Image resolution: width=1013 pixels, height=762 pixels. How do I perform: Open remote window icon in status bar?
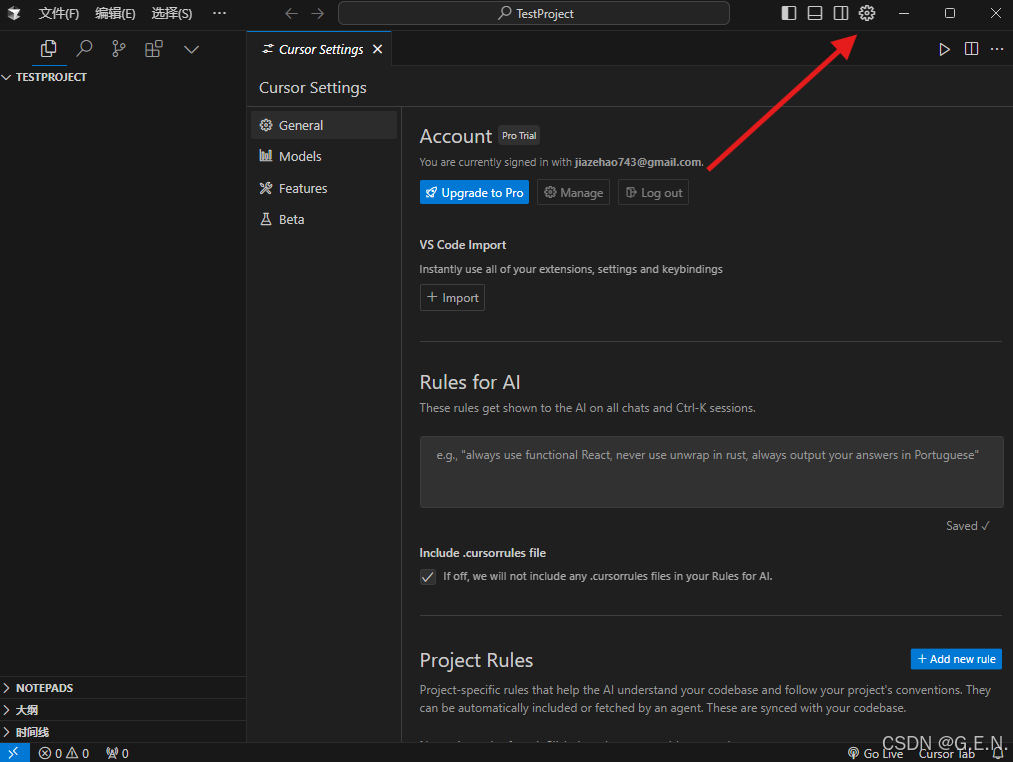(x=14, y=753)
